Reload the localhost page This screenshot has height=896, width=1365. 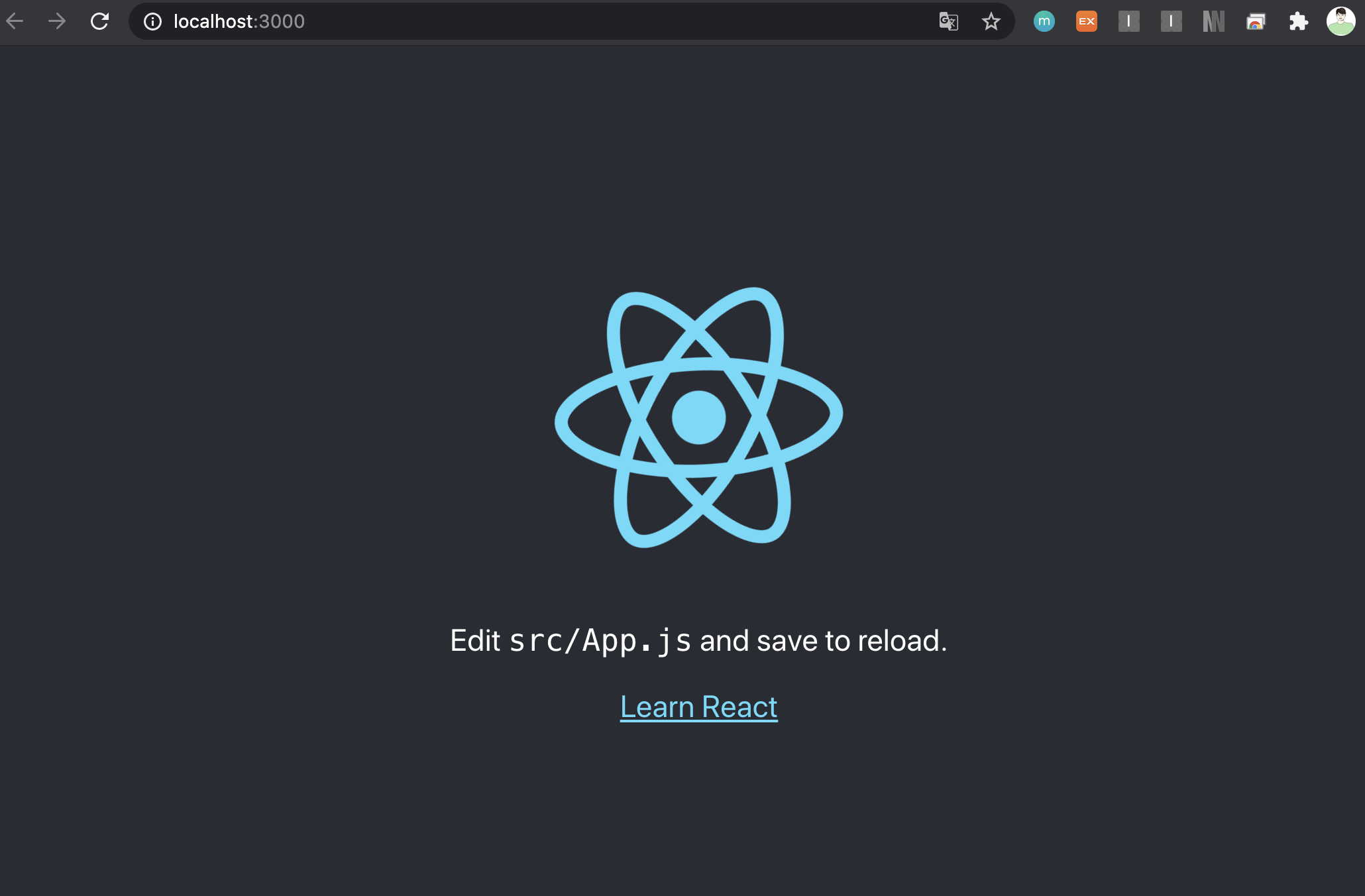click(x=99, y=21)
